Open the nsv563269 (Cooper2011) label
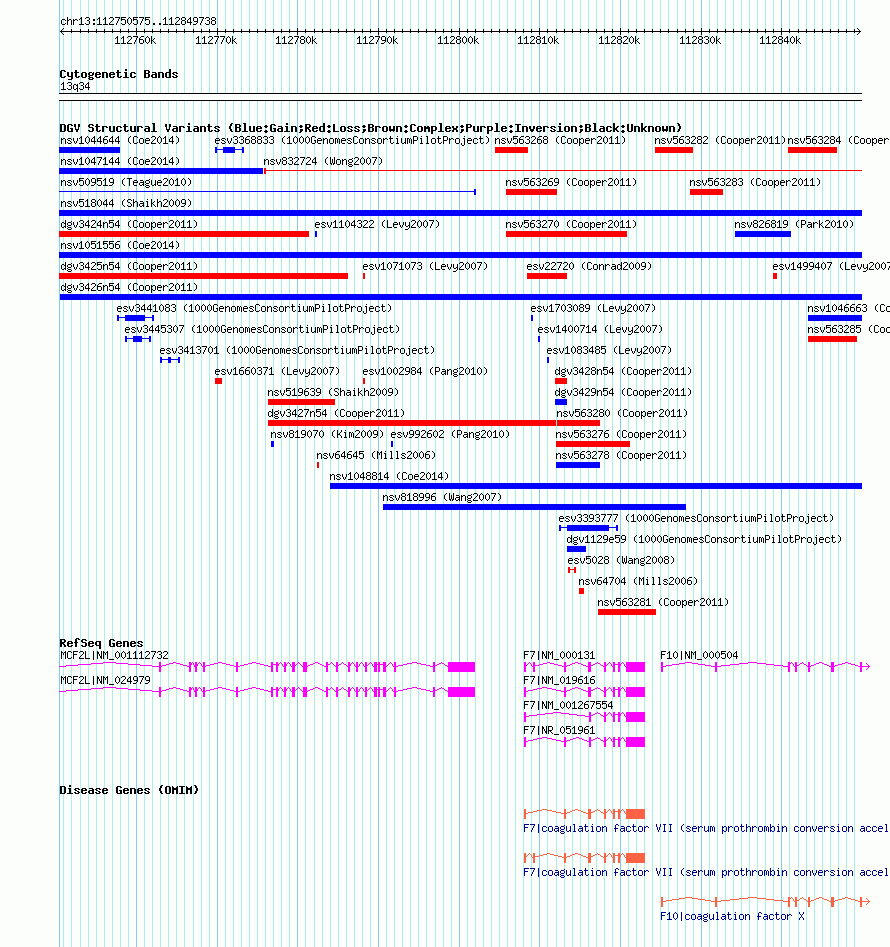Screen dimensions: 890x947 [571, 182]
